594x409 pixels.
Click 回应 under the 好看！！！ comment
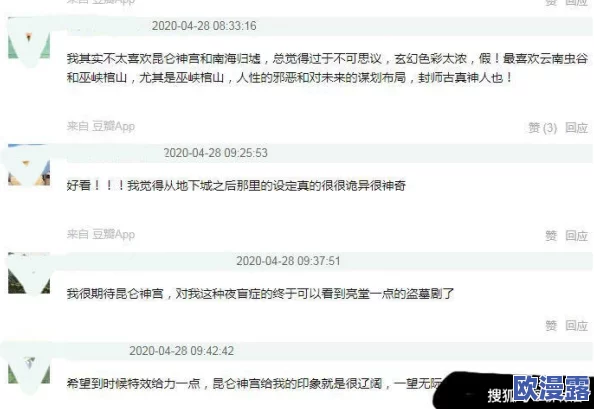pyautogui.click(x=576, y=236)
